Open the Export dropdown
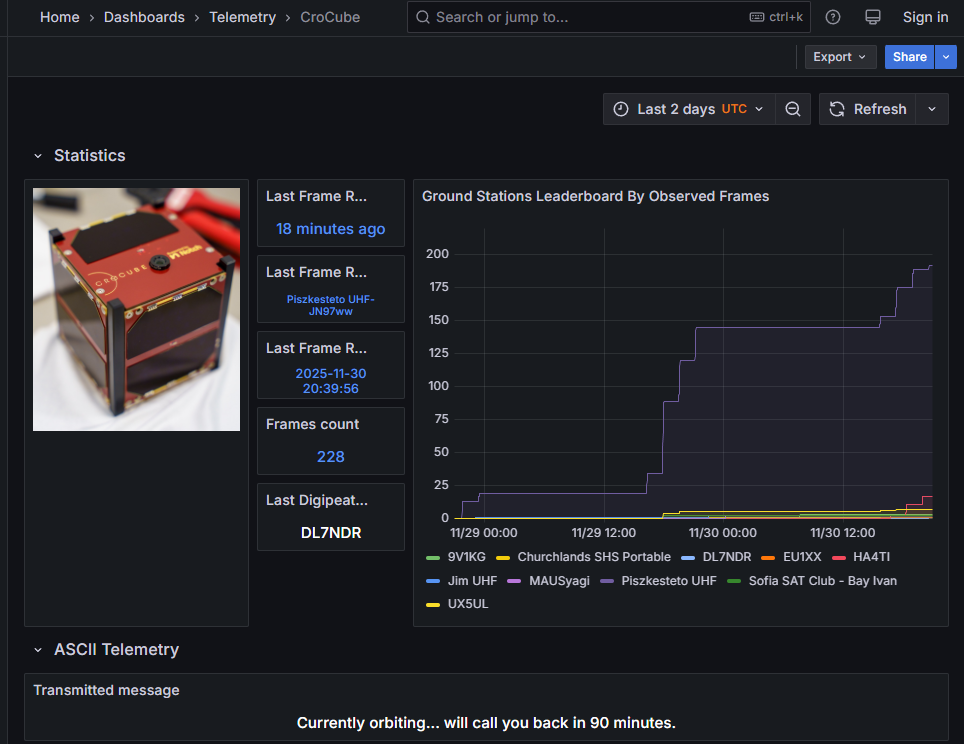 840,57
